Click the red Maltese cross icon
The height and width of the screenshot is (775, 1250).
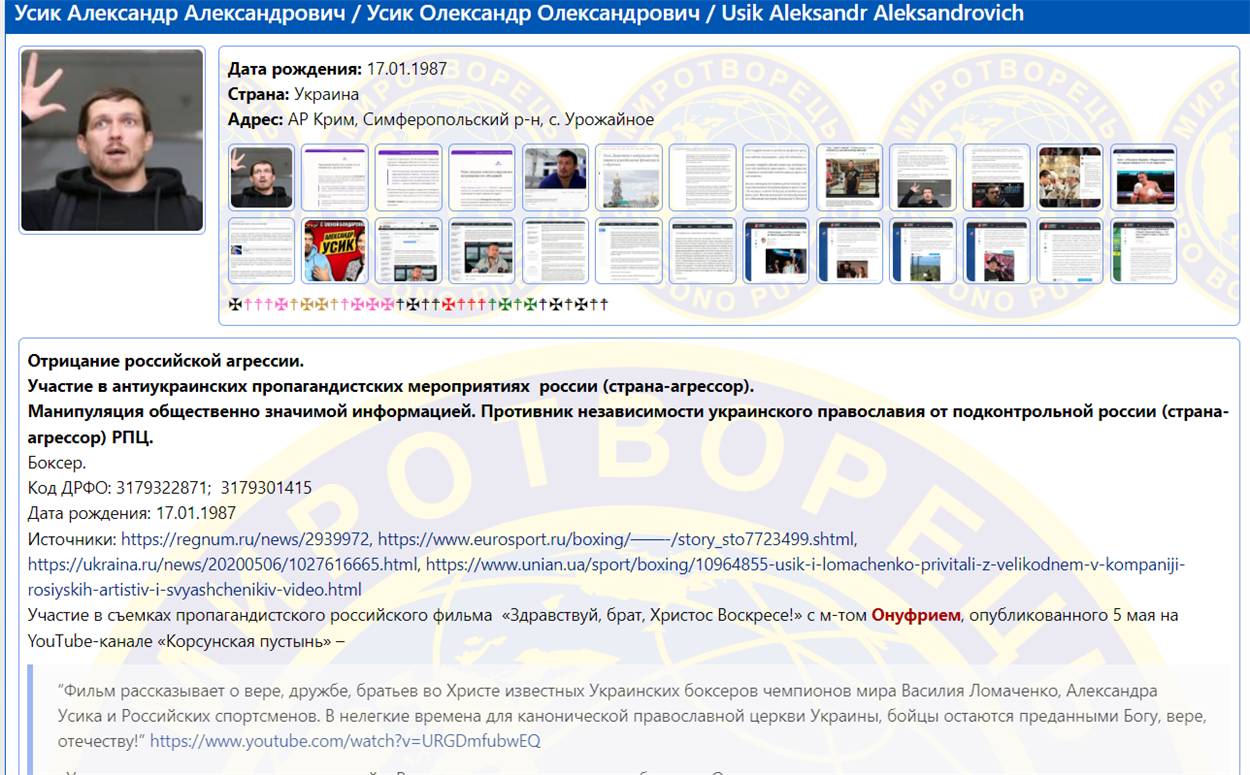coord(449,304)
